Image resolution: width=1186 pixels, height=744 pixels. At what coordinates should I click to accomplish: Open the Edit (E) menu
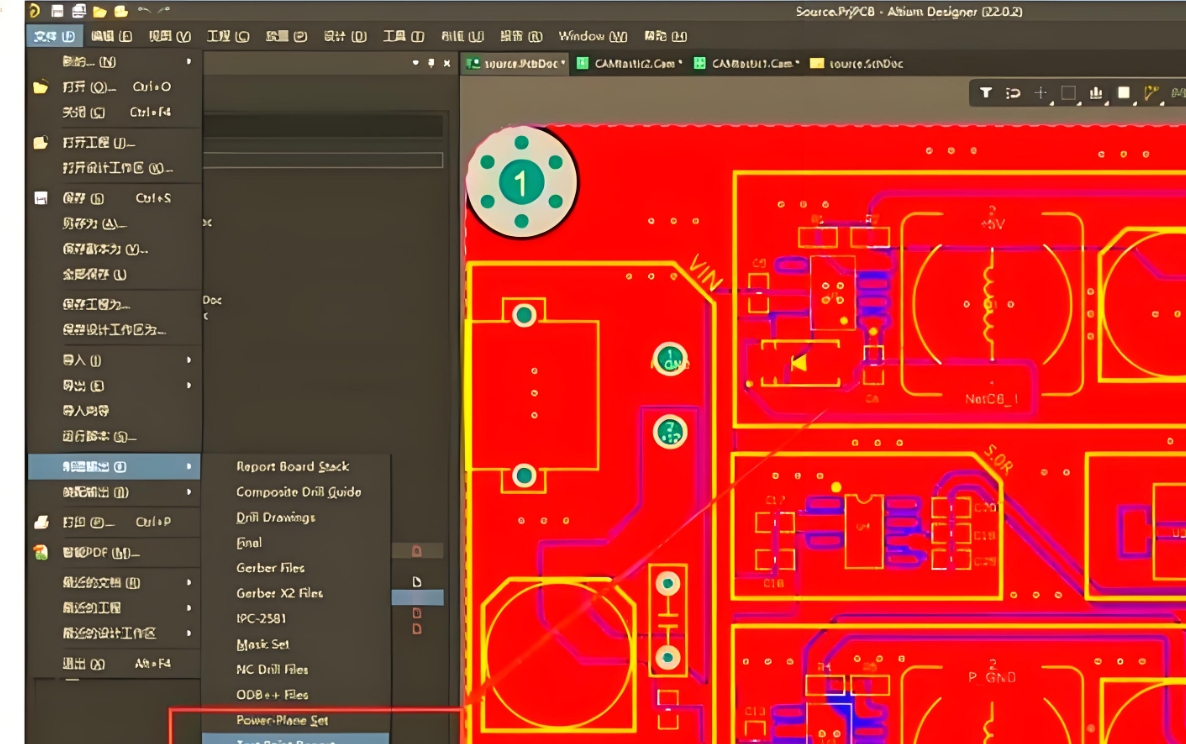pos(111,36)
